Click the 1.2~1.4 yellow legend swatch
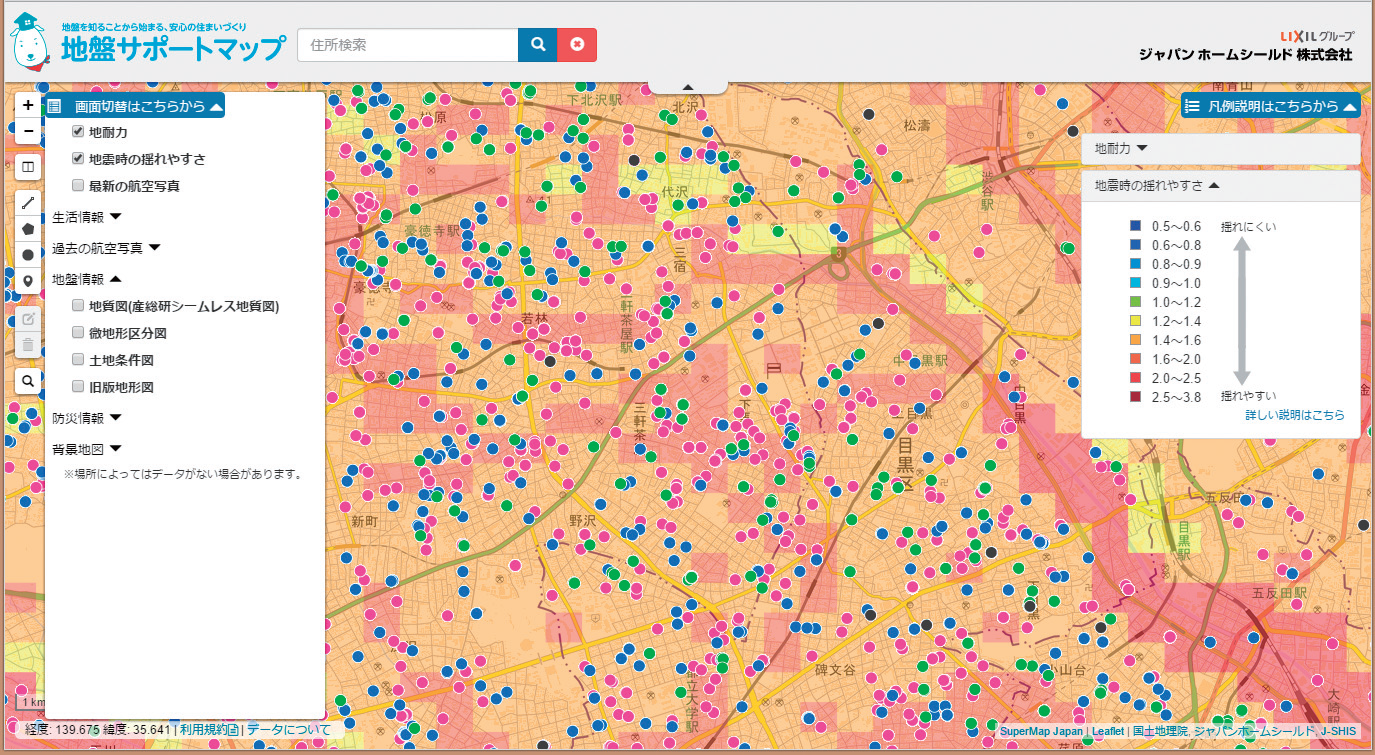1375x755 pixels. click(1135, 321)
